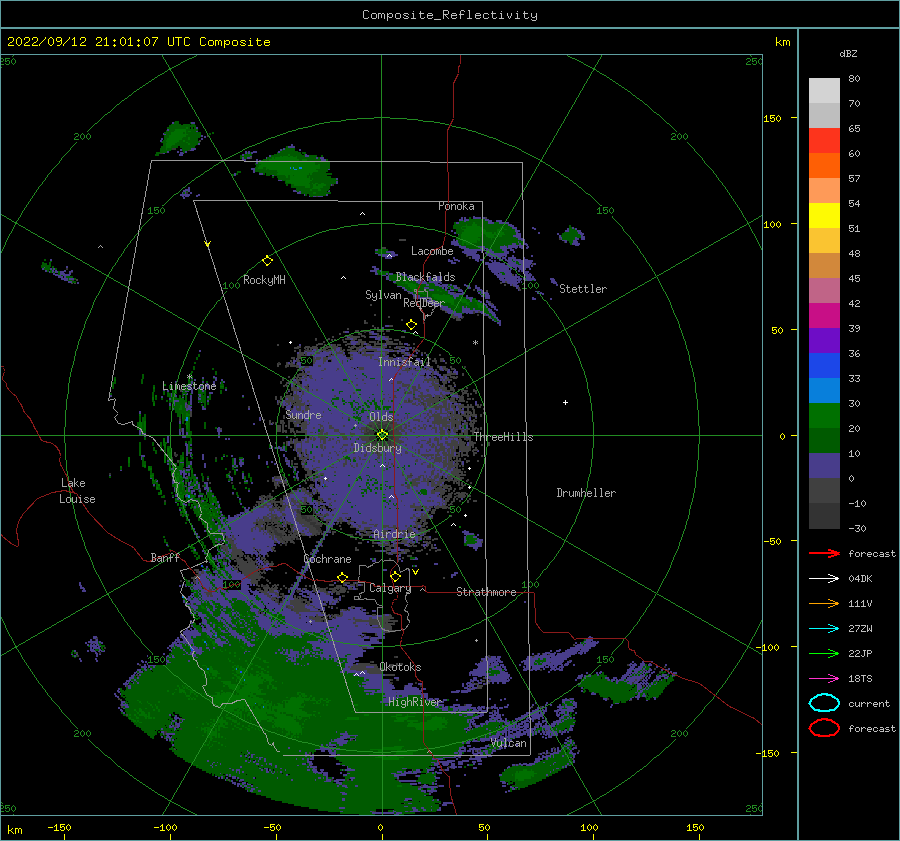The image size is (900, 841).
Task: Click the yellow diamond marker above Calgary
Action: click(395, 576)
